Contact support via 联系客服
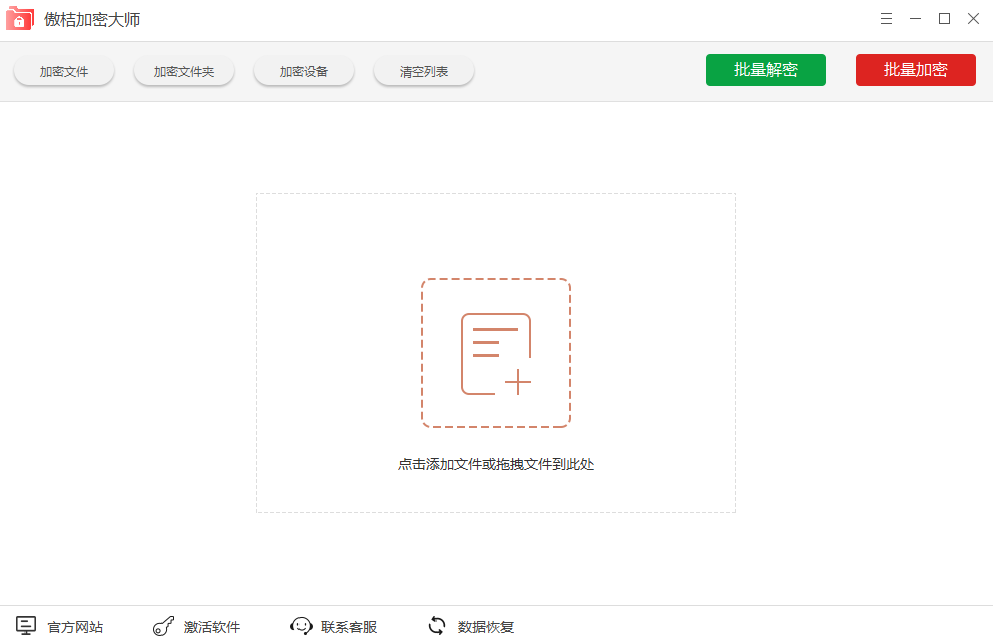The image size is (993, 642). point(350,626)
